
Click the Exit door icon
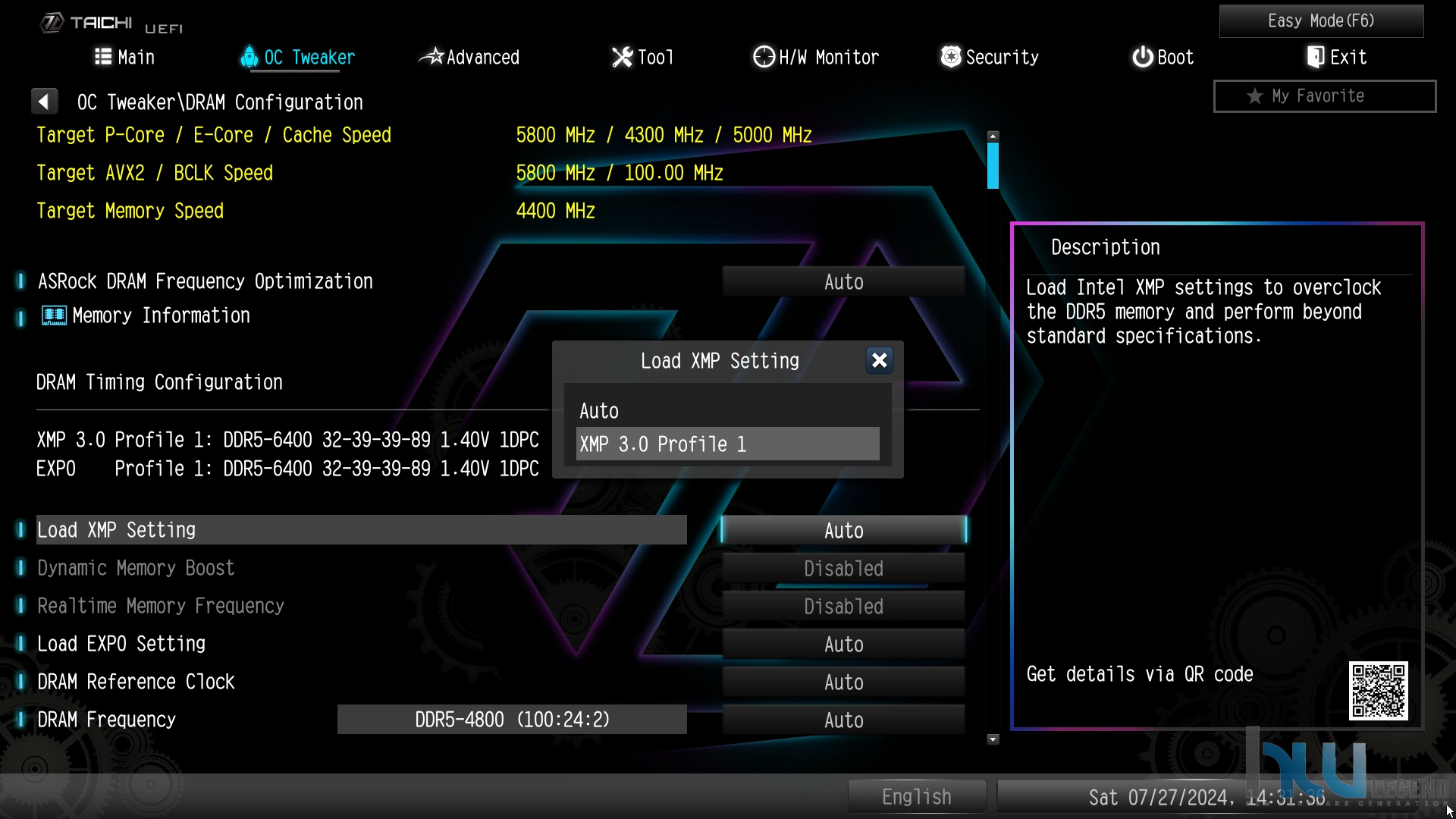click(1316, 57)
